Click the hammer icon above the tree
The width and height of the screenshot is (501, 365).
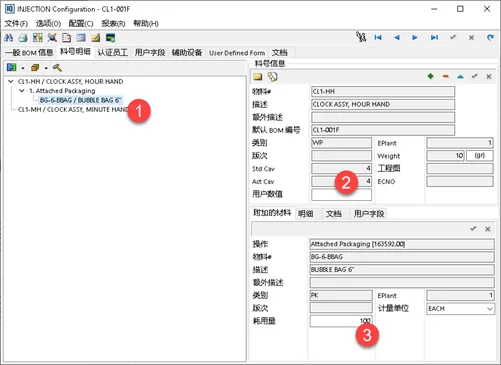(x=57, y=68)
